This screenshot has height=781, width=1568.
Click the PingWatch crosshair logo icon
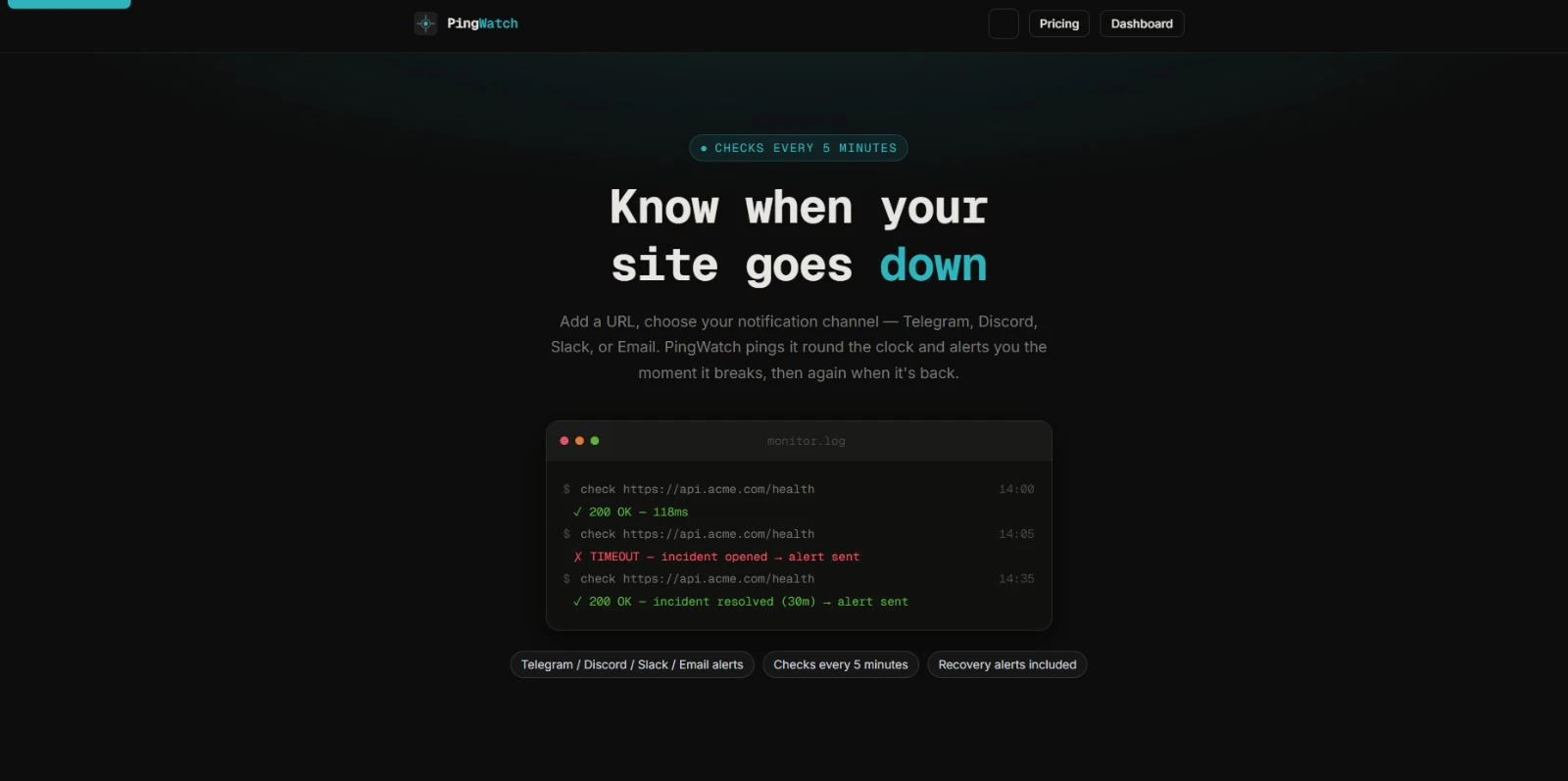point(425,24)
